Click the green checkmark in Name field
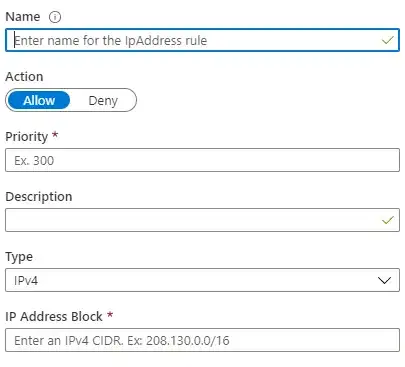405x367 pixels. coord(388,40)
